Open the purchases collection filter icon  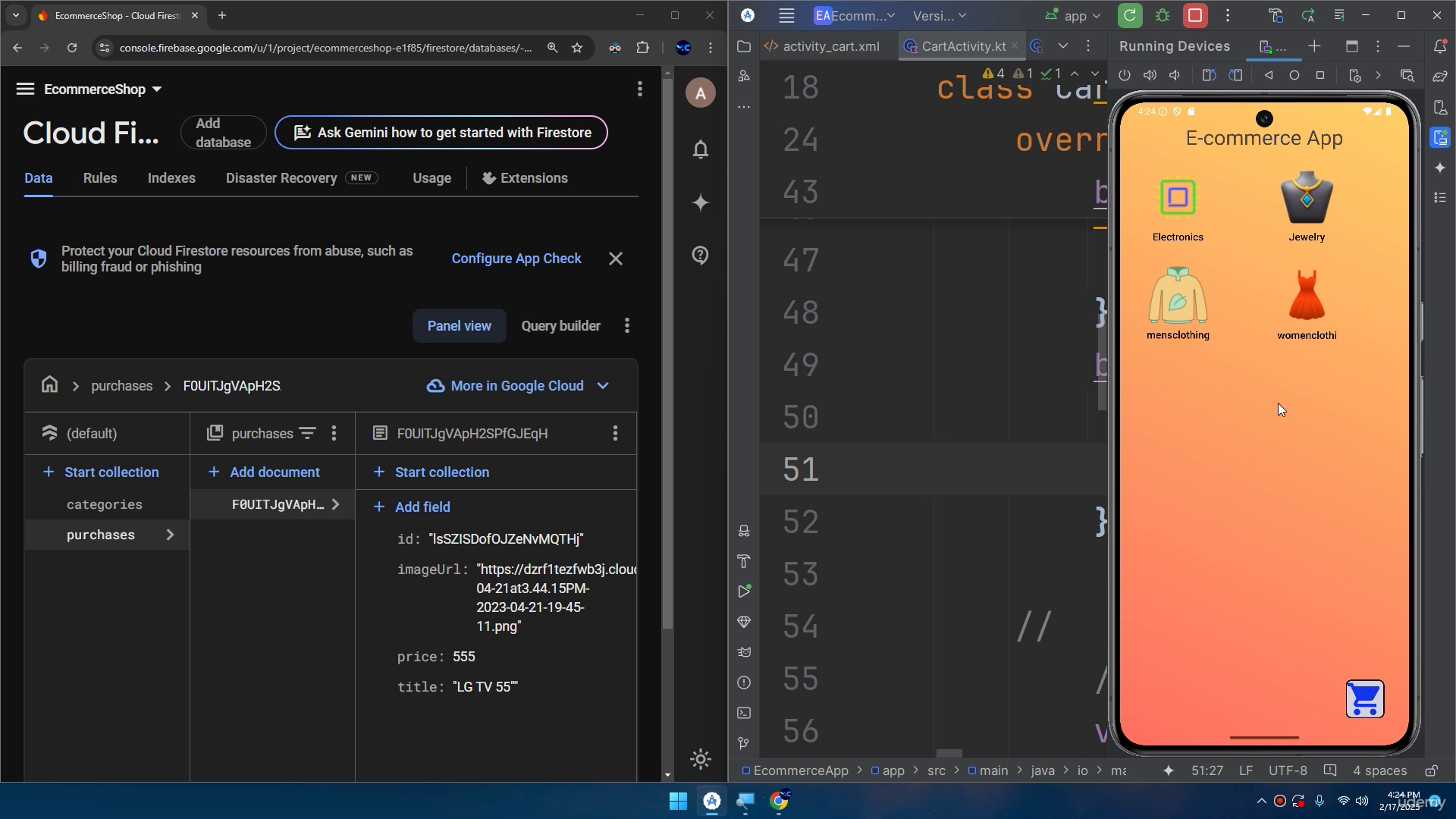(307, 433)
